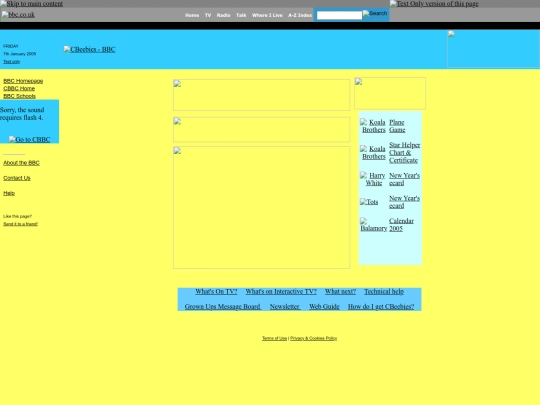Click Koala Brothers icon beside Star Helper Chart

(x=373, y=153)
